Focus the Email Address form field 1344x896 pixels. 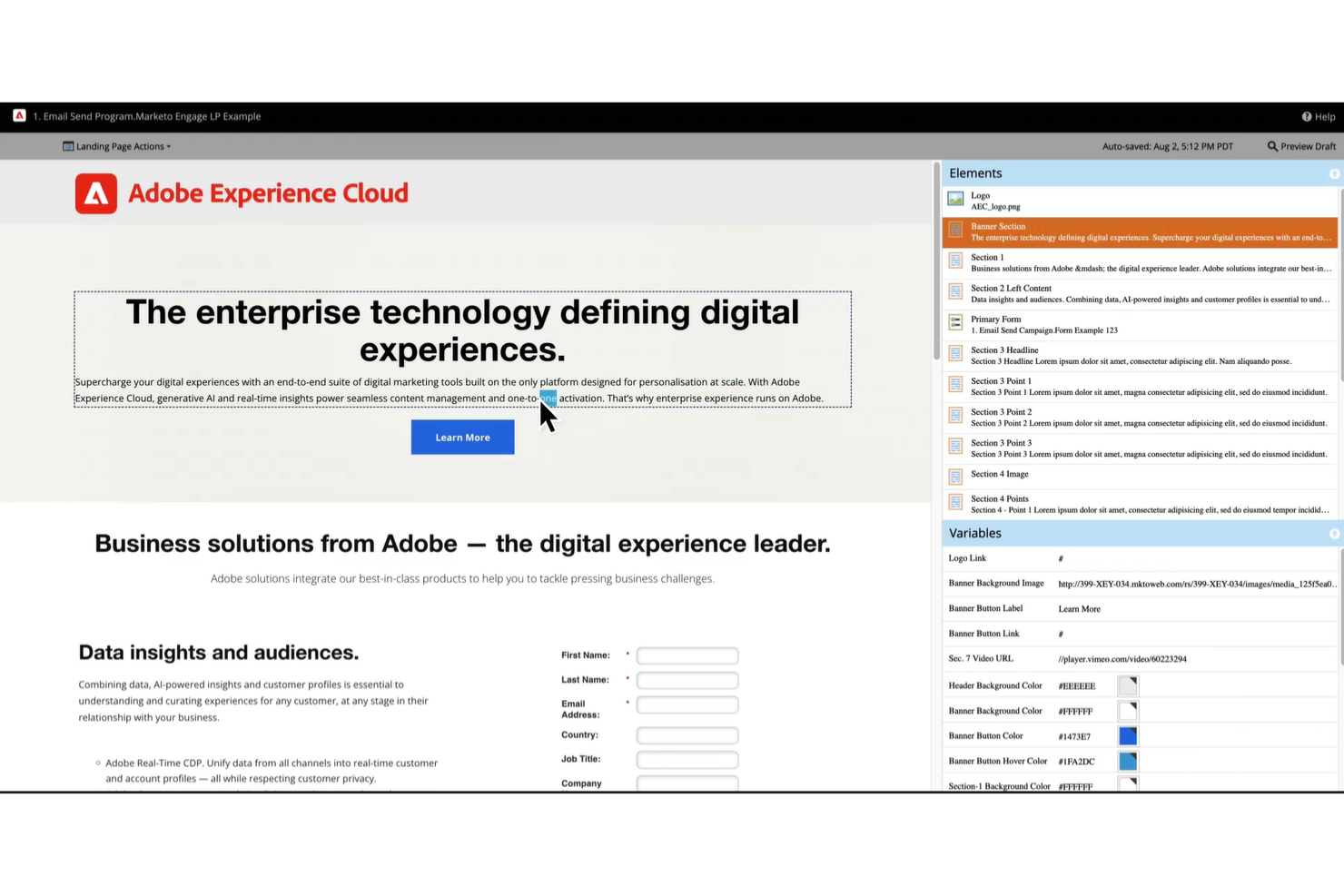click(687, 704)
